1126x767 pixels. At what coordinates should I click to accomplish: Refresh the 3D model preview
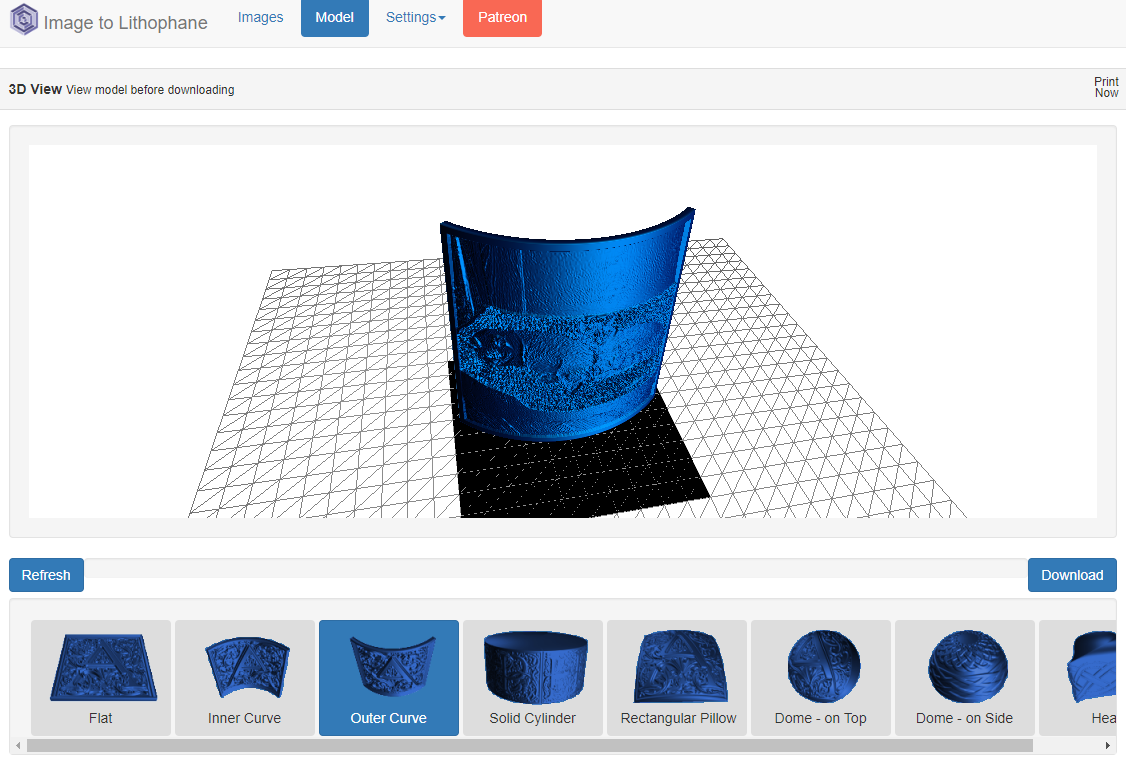tap(46, 575)
